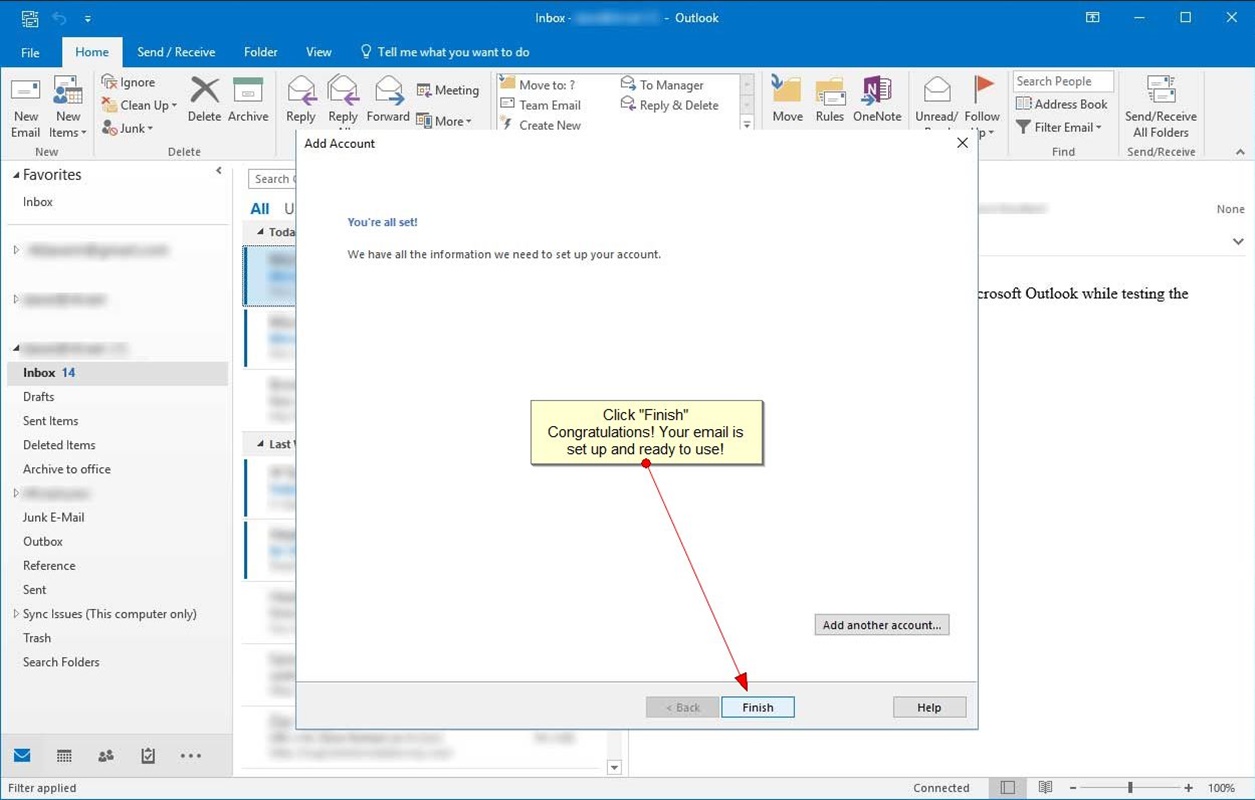This screenshot has height=800, width=1255.
Task: Open the Outbox folder
Action: (43, 541)
